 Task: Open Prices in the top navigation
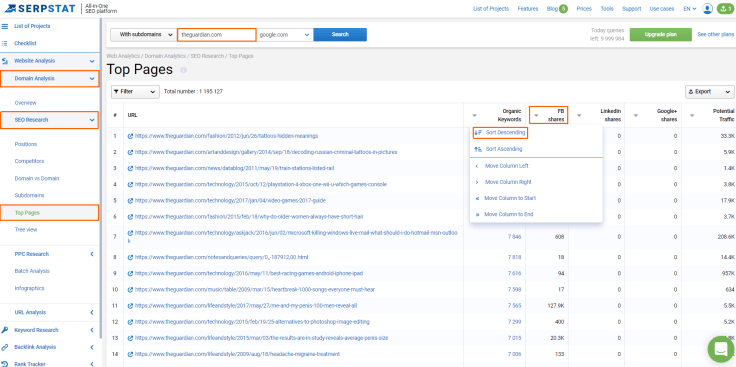click(584, 9)
